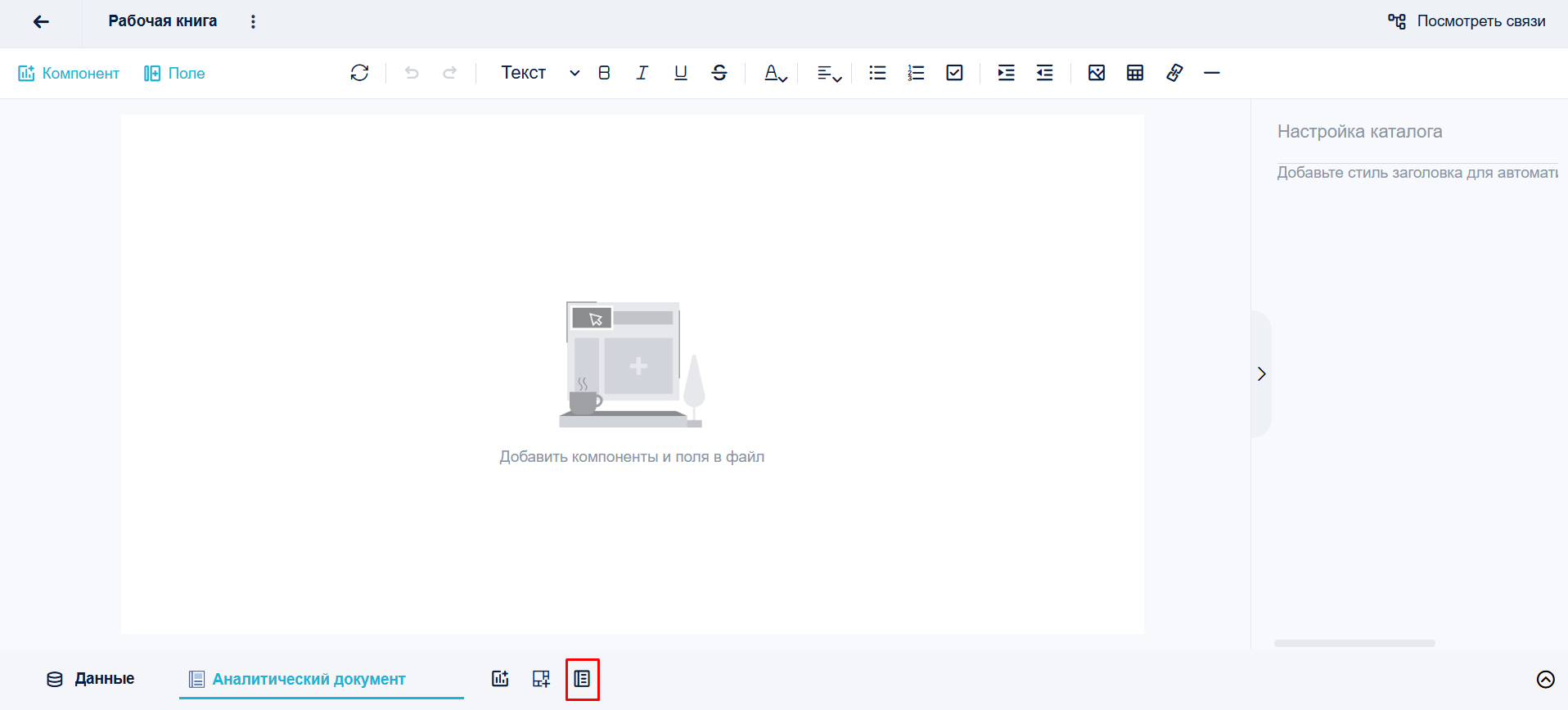This screenshot has width=1568, height=710.
Task: Create a numbered list
Action: pos(916,73)
